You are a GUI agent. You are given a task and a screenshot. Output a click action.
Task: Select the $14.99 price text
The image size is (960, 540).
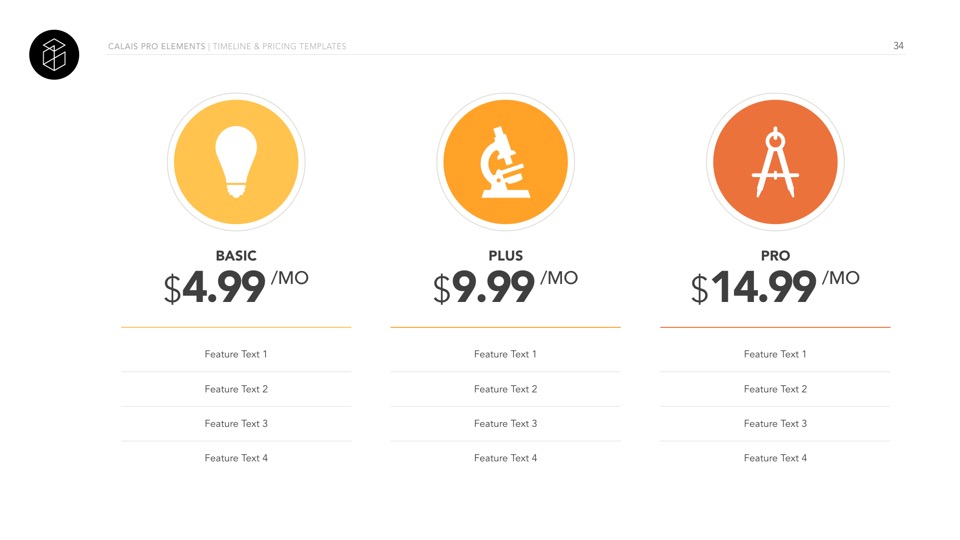pyautogui.click(x=754, y=288)
